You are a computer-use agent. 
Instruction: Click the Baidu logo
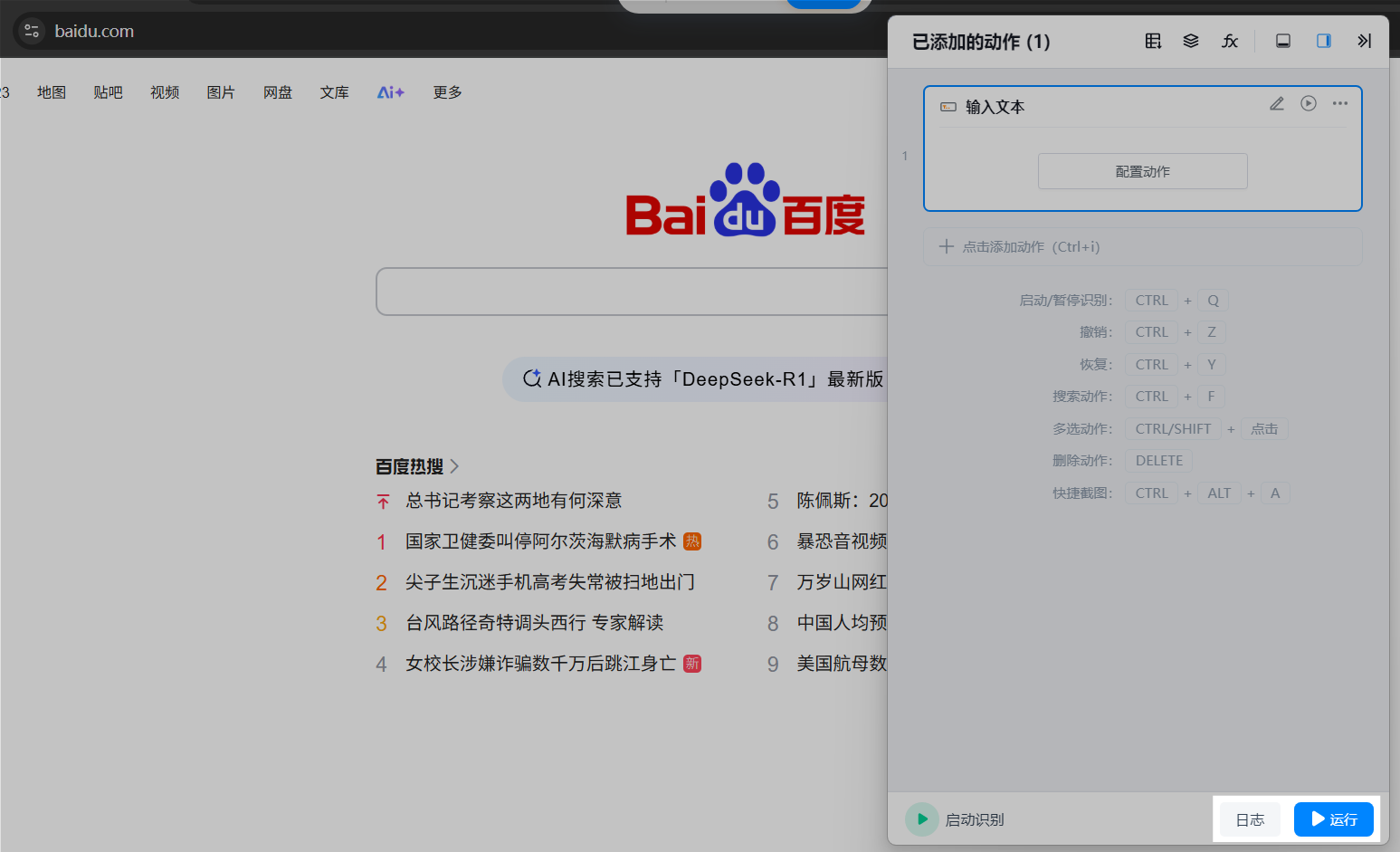pos(746,200)
